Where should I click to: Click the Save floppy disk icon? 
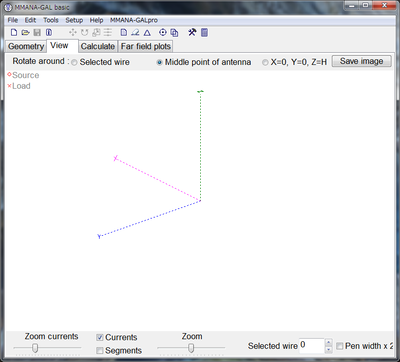[x=37, y=33]
